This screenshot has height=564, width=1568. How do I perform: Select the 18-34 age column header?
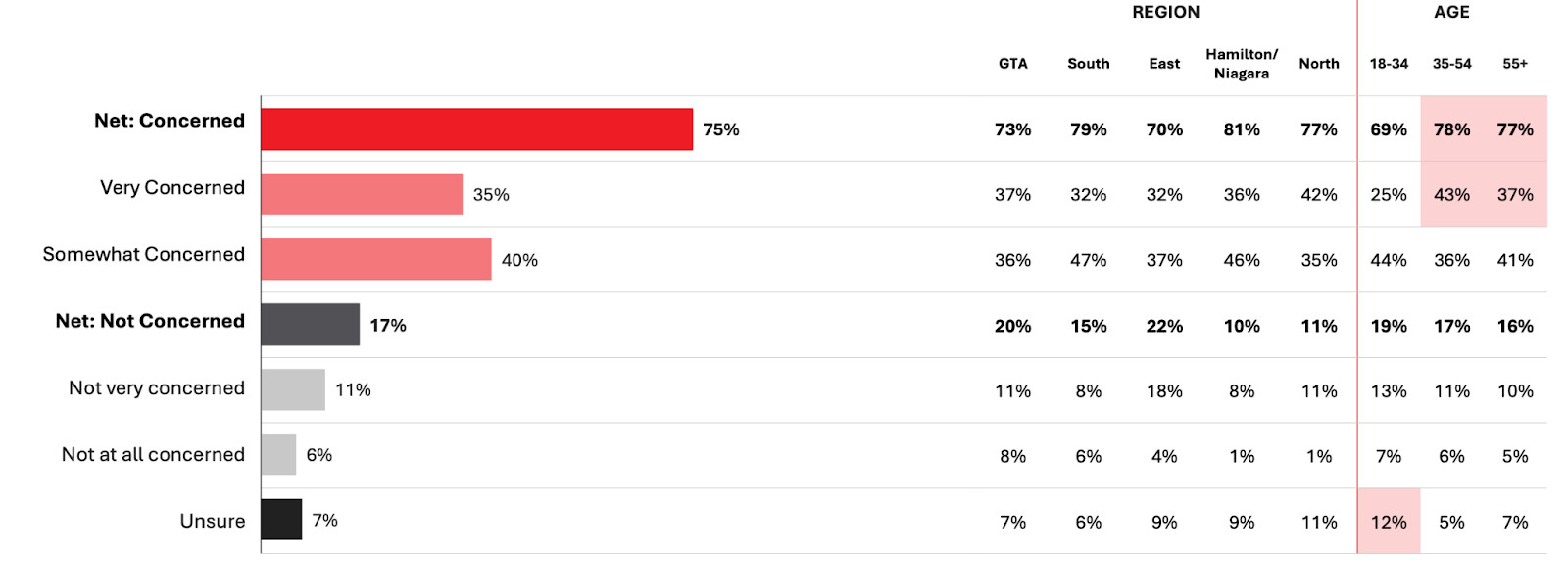click(x=1389, y=64)
